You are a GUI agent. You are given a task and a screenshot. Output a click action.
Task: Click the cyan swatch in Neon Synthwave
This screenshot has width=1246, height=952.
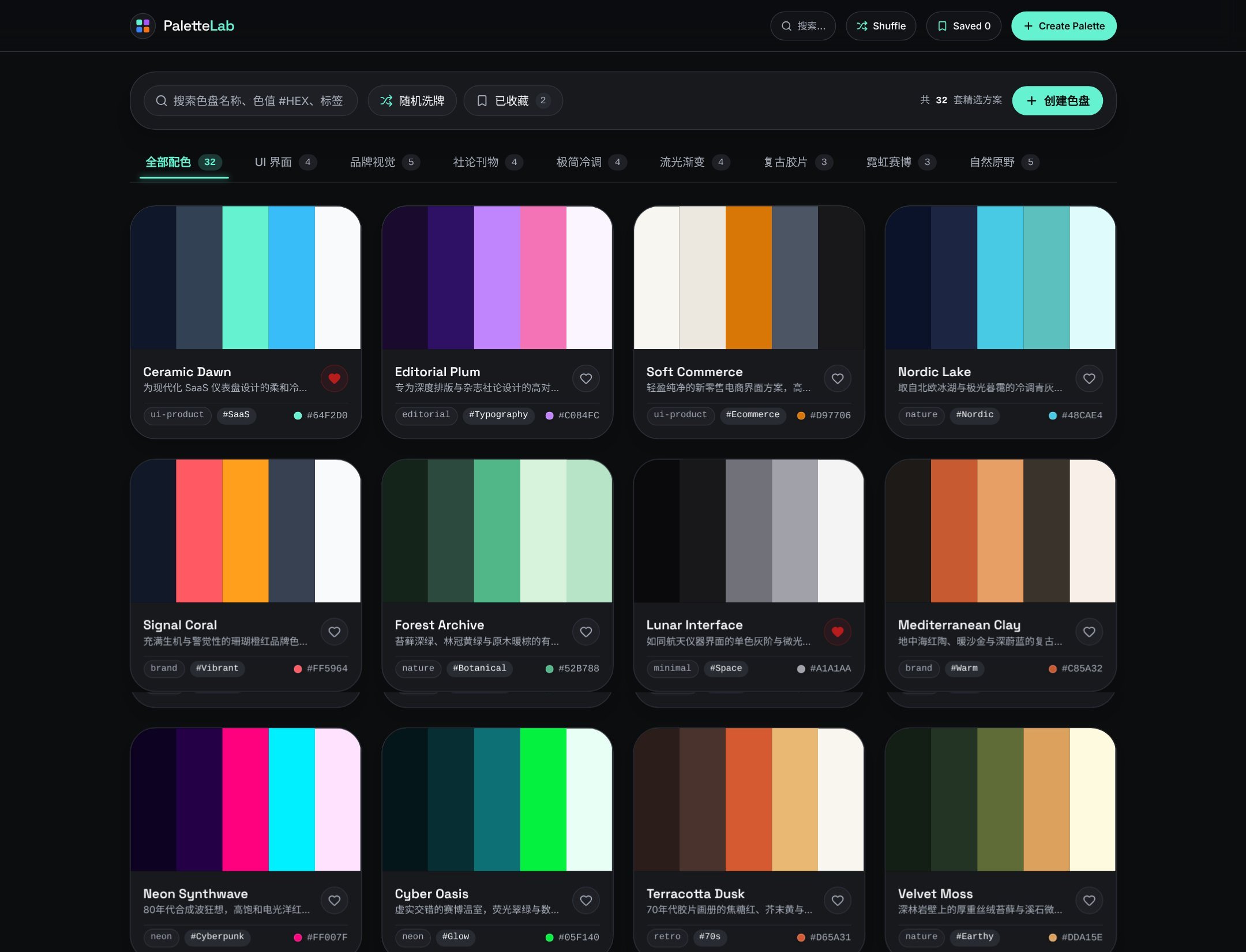coord(291,800)
